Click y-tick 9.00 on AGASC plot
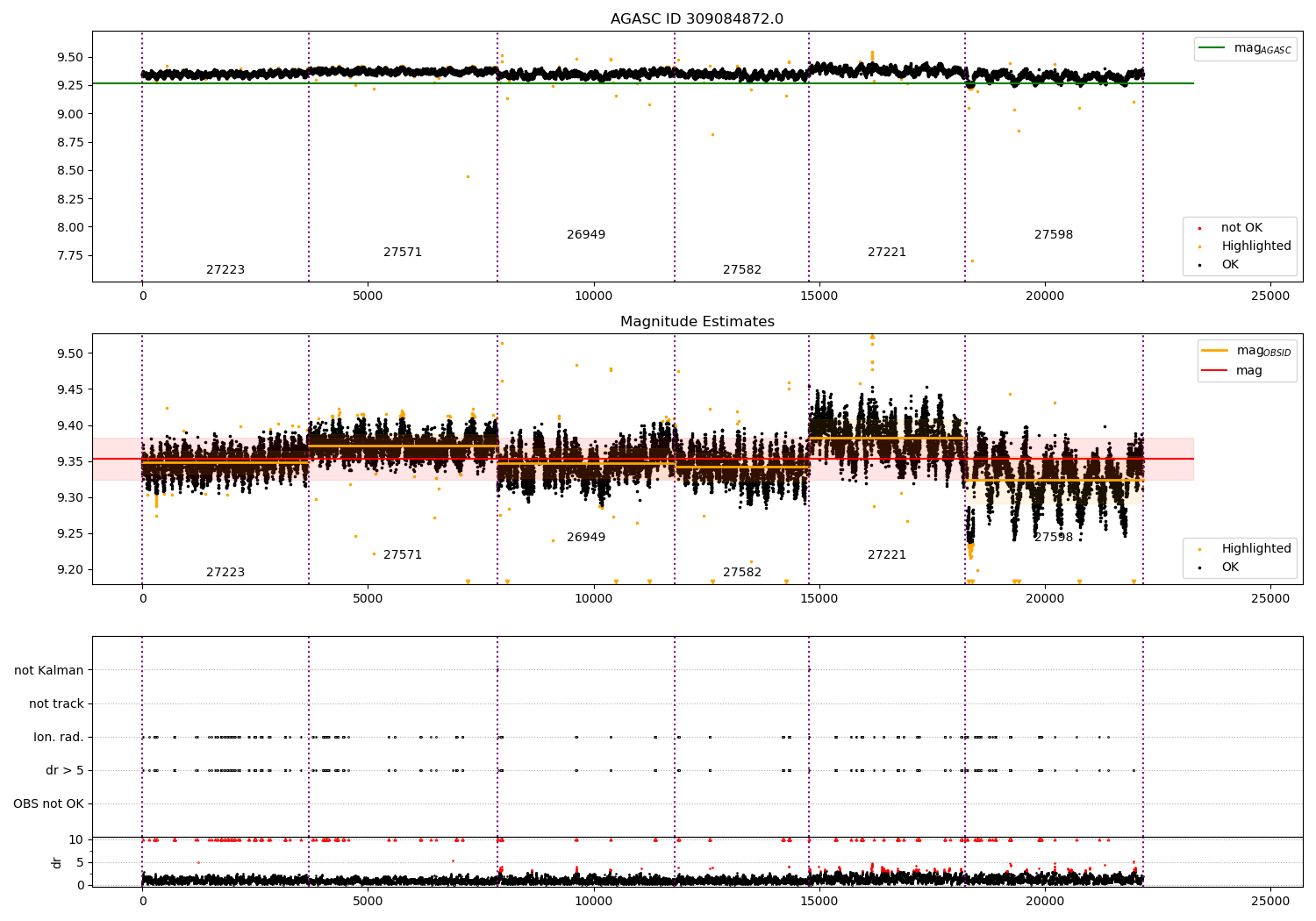Image resolution: width=1316 pixels, height=921 pixels. tap(69, 114)
